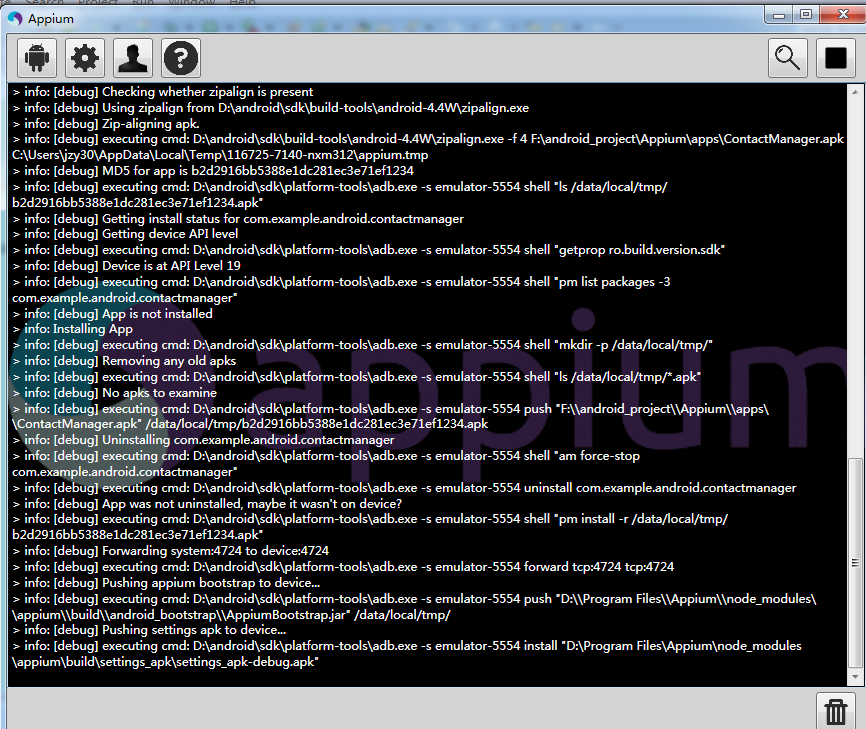Click the 'pm list packages -3' command line
Image resolution: width=866 pixels, height=729 pixels.
tap(341, 282)
